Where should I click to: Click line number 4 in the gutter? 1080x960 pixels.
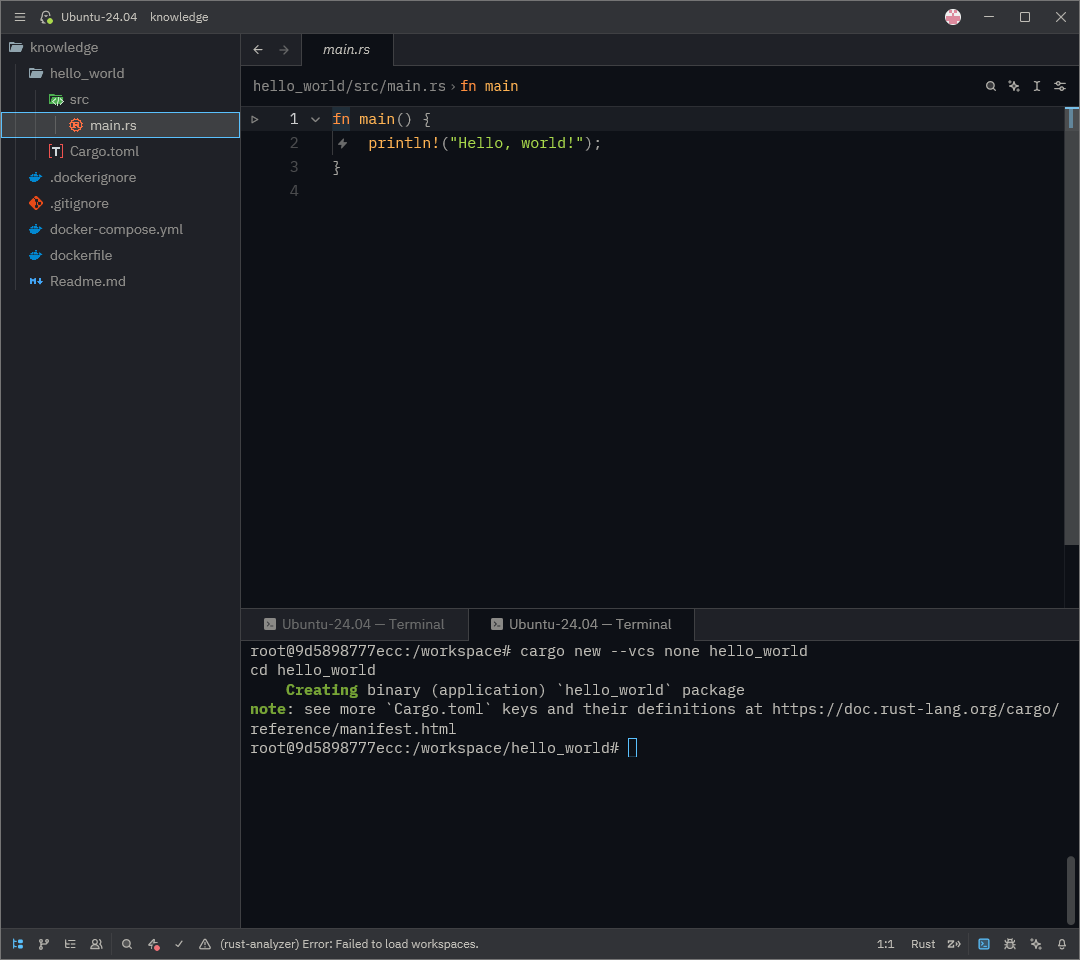[294, 191]
